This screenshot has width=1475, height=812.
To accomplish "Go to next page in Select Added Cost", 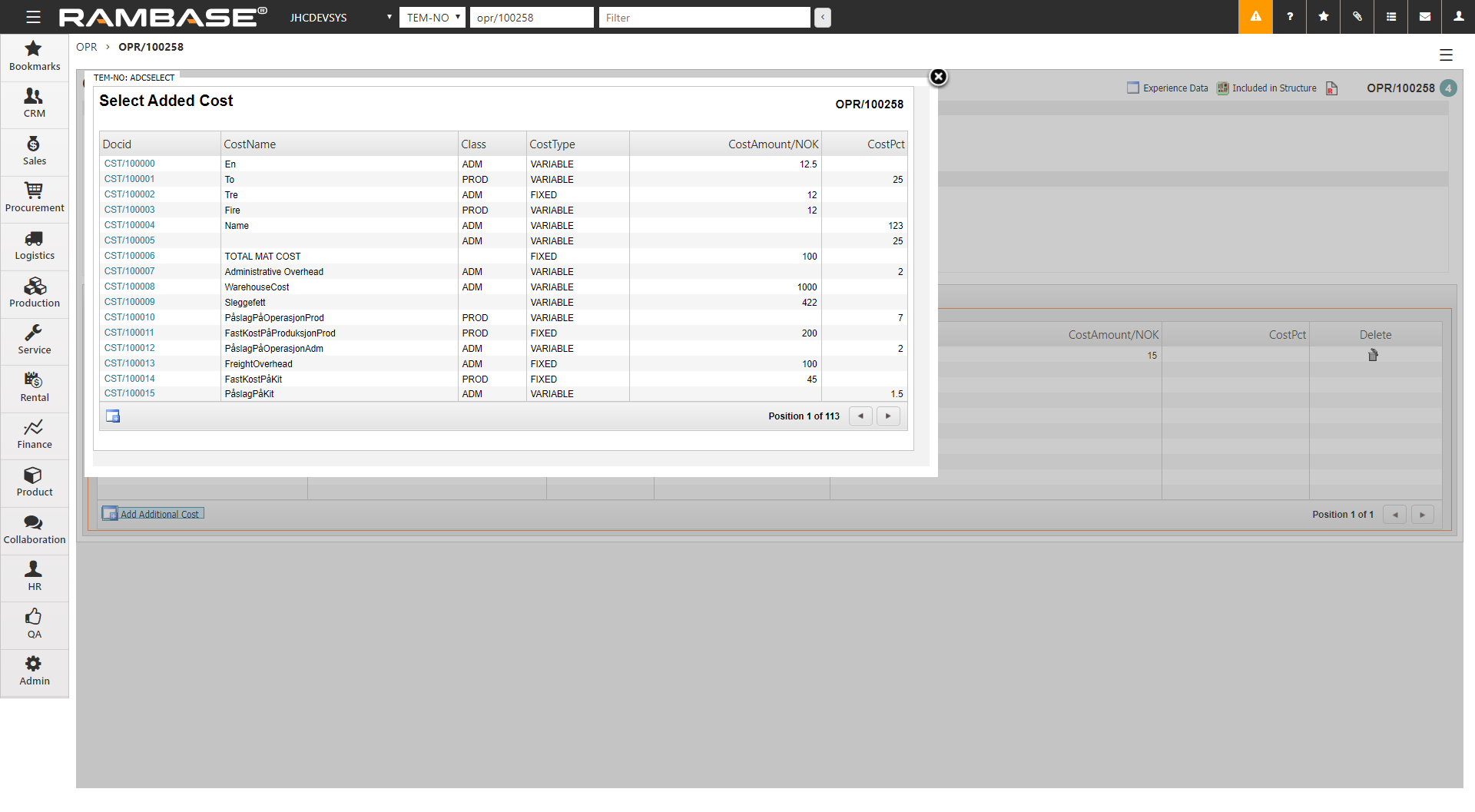I will 888,416.
